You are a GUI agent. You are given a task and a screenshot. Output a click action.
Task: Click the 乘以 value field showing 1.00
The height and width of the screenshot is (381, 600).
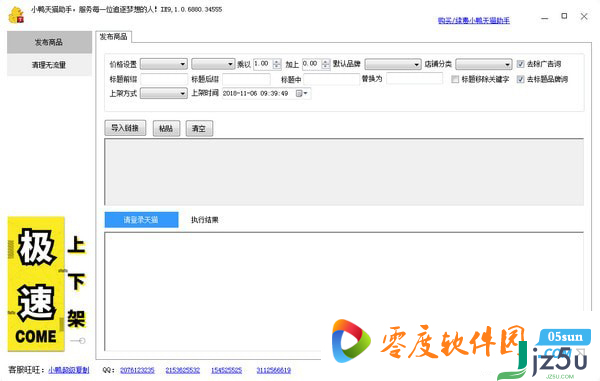[x=263, y=64]
